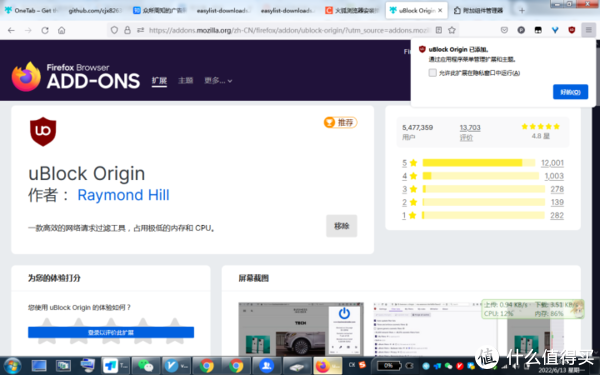This screenshot has width=600, height=375.
Task: Click the black square extension icon in toolbar
Action: (x=538, y=30)
